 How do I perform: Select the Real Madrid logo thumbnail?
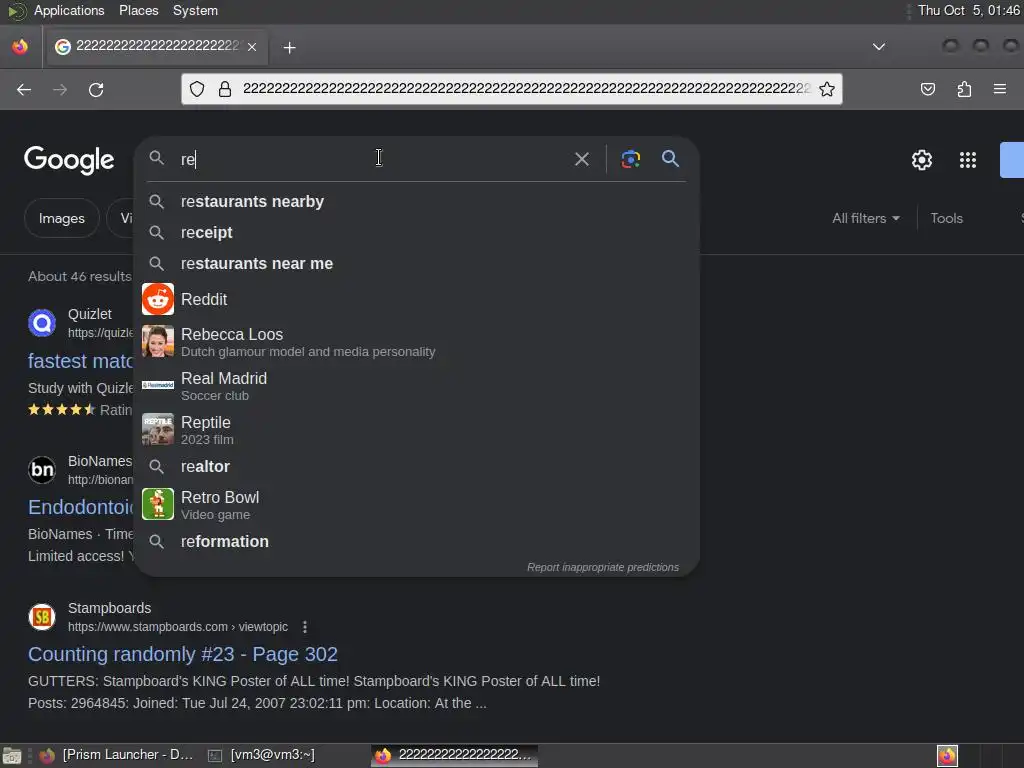(x=158, y=385)
